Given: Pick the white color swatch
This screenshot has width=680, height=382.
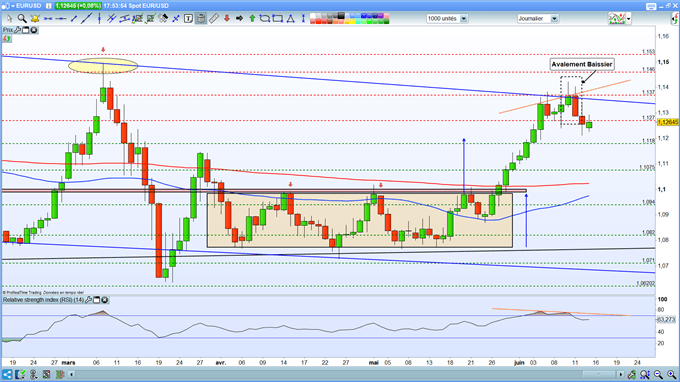Looking at the screenshot, I should coord(313,16).
